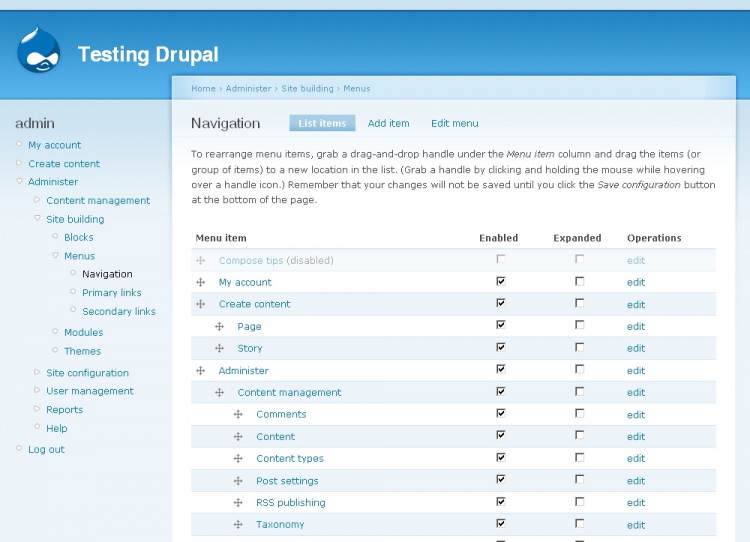Enable Expanded checkbox for Create content
The width and height of the screenshot is (750, 542).
pos(579,303)
